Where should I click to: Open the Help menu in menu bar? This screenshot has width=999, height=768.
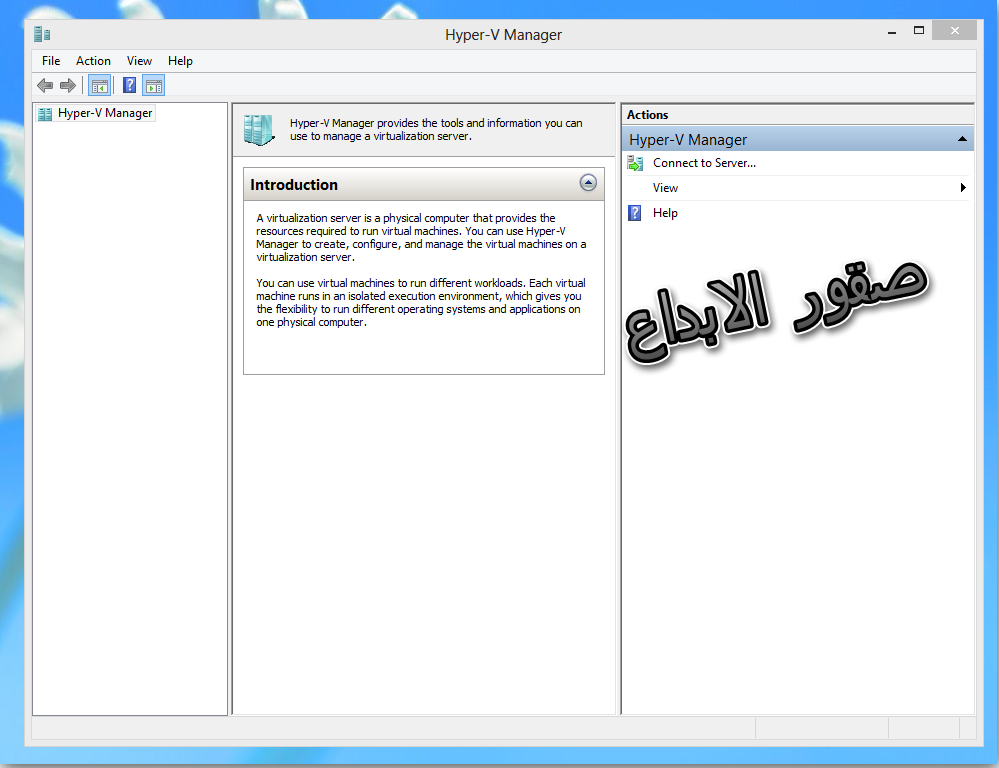click(x=180, y=61)
